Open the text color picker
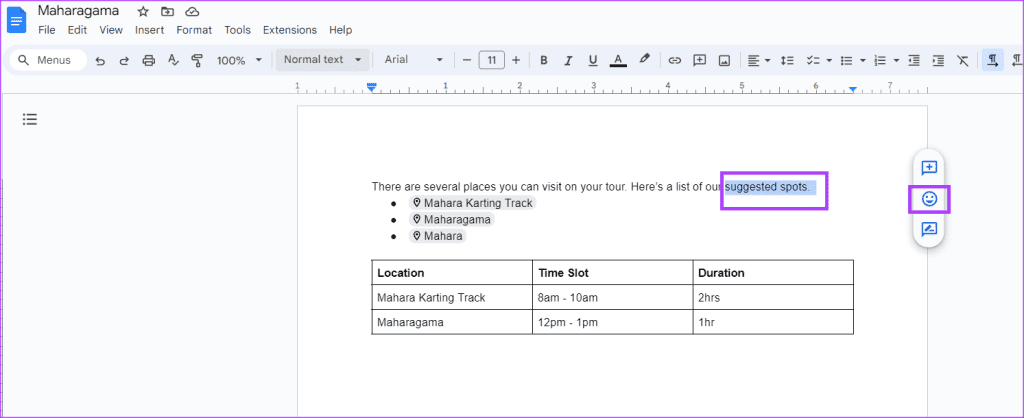Viewport: 1024px width, 418px height. point(618,61)
